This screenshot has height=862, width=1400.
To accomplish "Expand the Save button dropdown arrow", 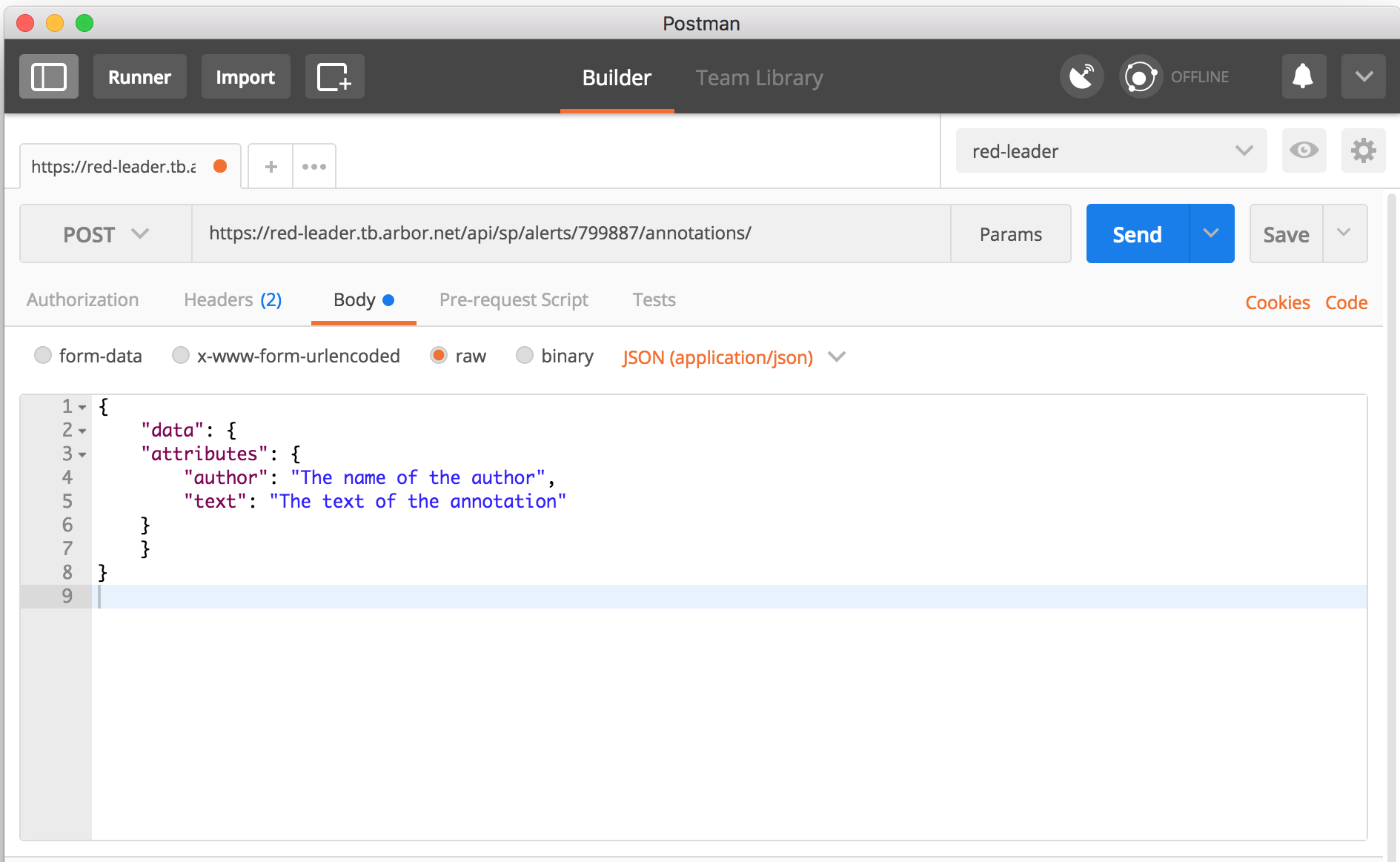I will click(x=1344, y=233).
